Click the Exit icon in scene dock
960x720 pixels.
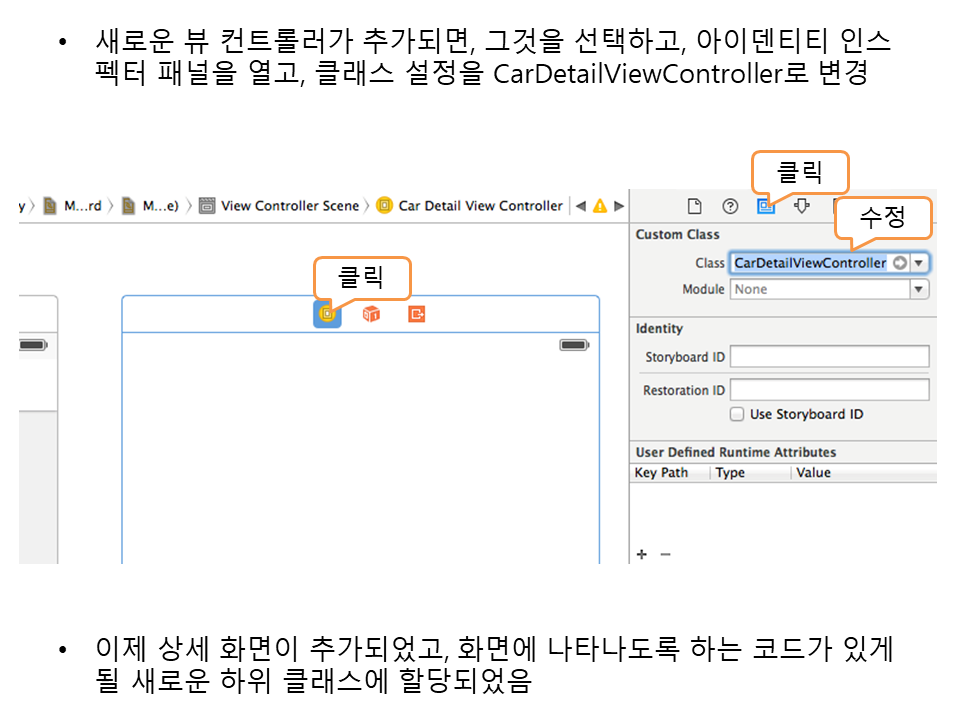tap(417, 314)
